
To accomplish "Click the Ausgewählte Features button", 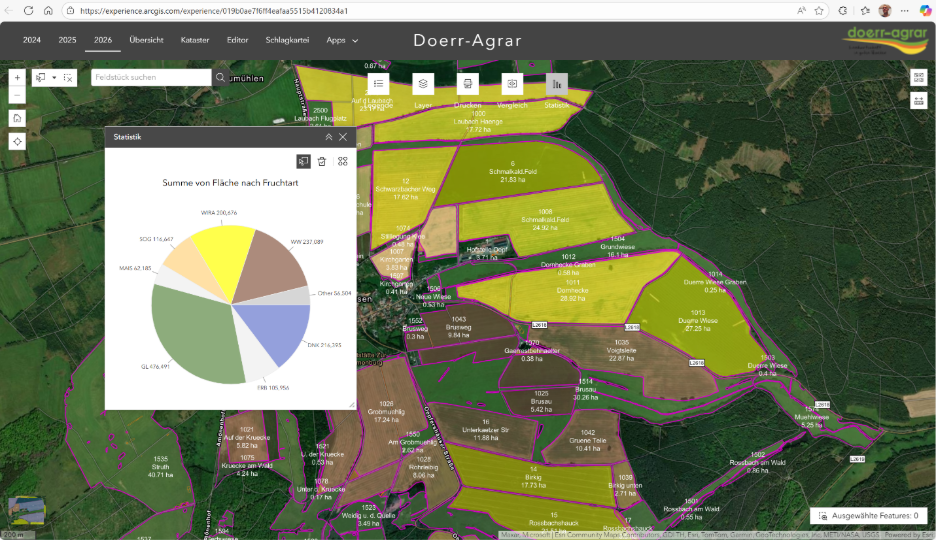I will [x=868, y=516].
